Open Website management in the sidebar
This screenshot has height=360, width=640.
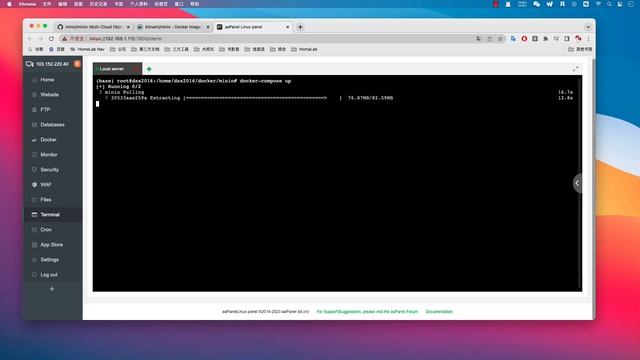(52, 95)
